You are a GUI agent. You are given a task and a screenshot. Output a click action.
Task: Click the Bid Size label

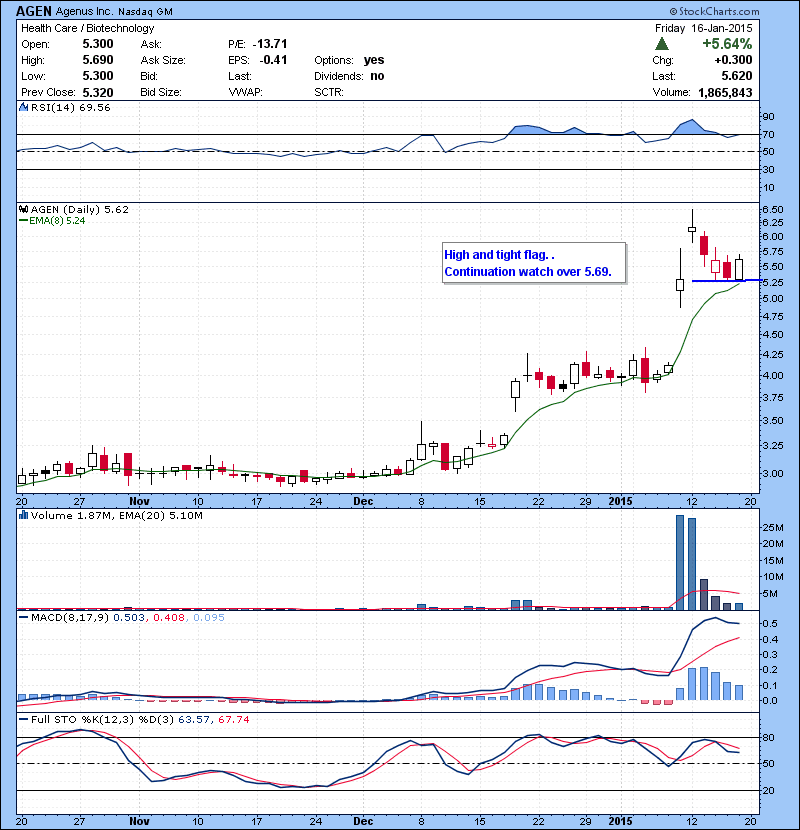(161, 92)
